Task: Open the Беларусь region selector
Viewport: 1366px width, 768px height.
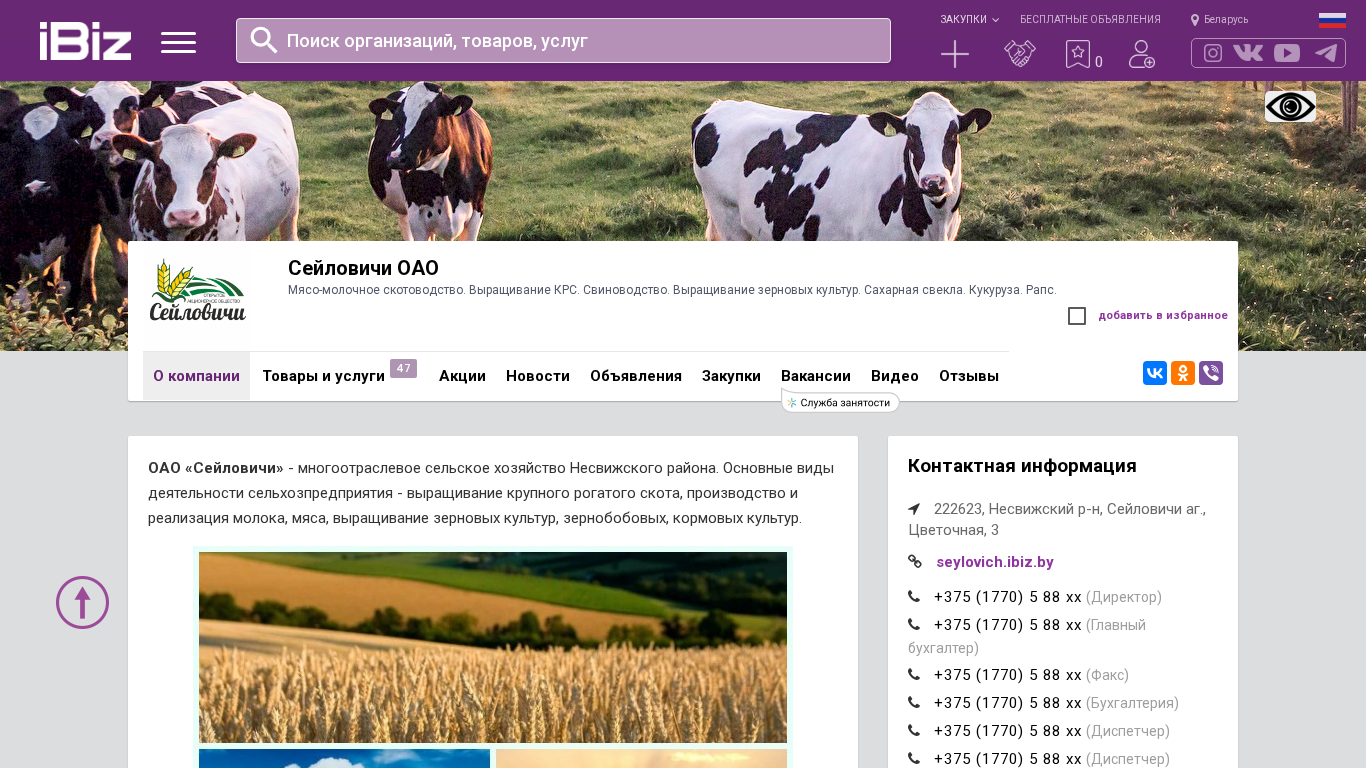Action: [x=1226, y=19]
